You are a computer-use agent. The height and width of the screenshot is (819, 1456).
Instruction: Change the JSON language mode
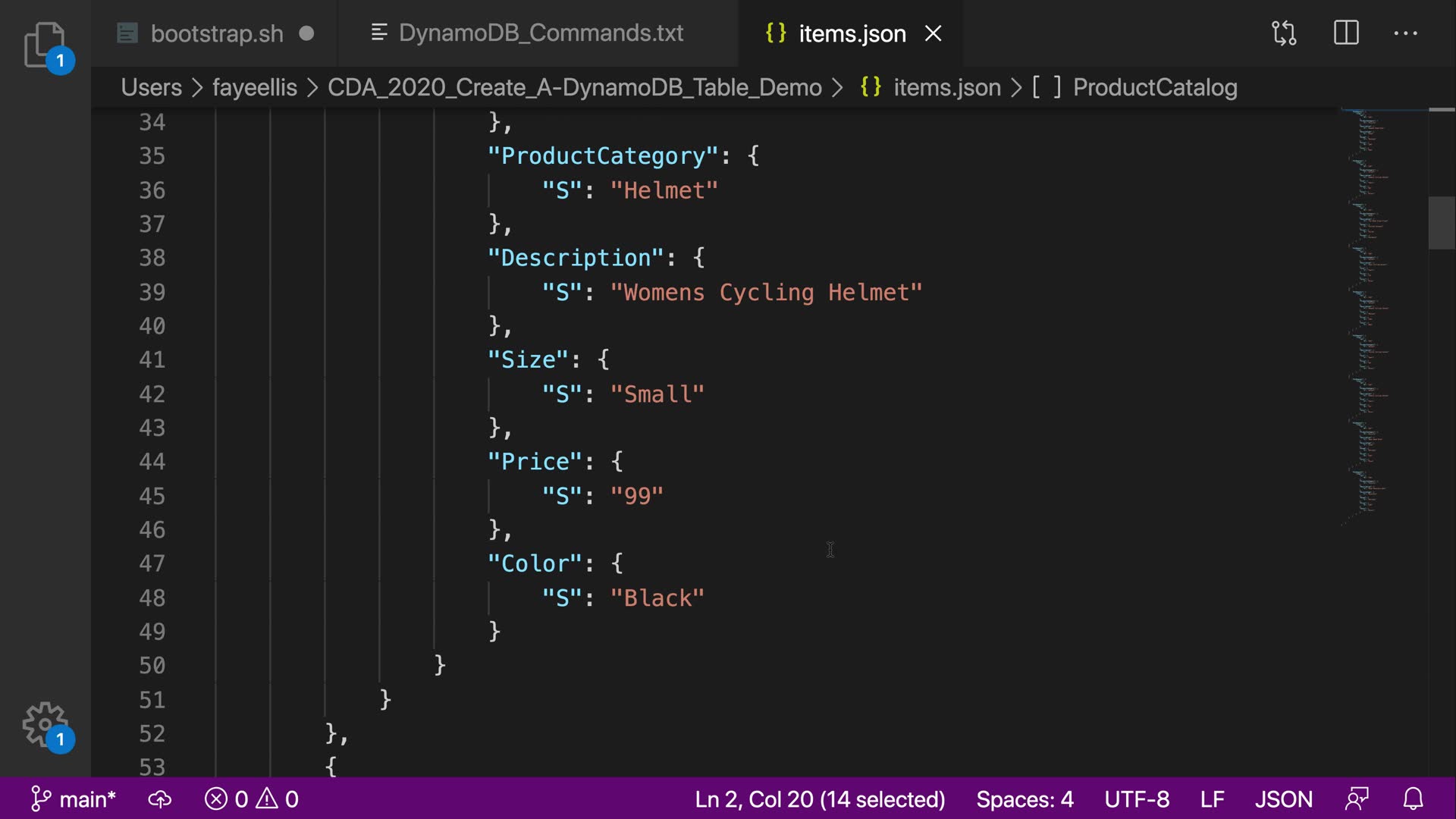tap(1283, 799)
